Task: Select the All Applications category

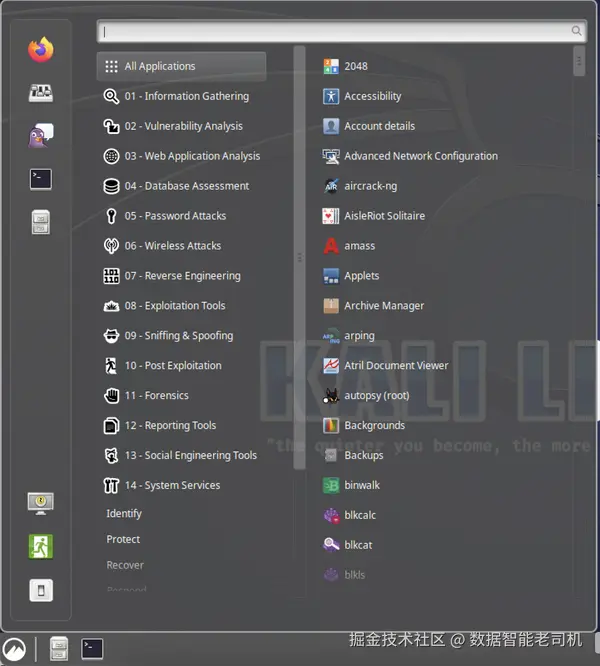Action: 182,66
